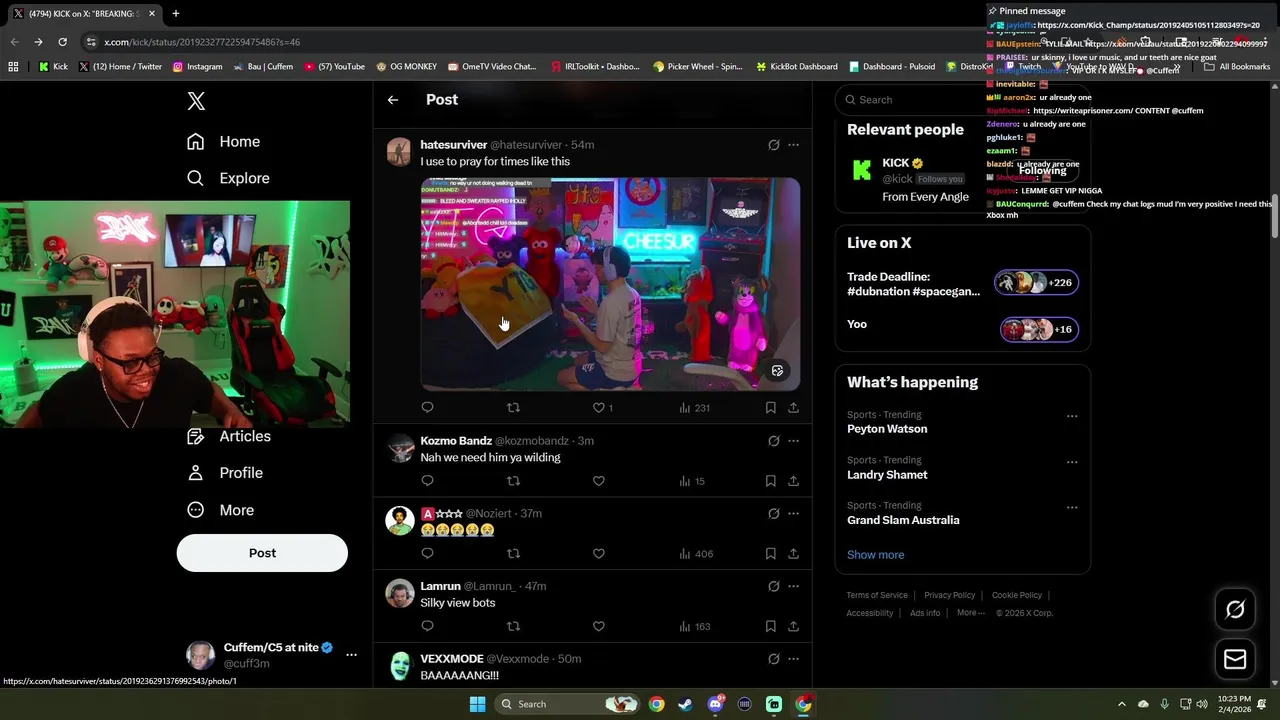Open options for Landry Shamet trend
The height and width of the screenshot is (720, 1280).
[x=1072, y=462]
